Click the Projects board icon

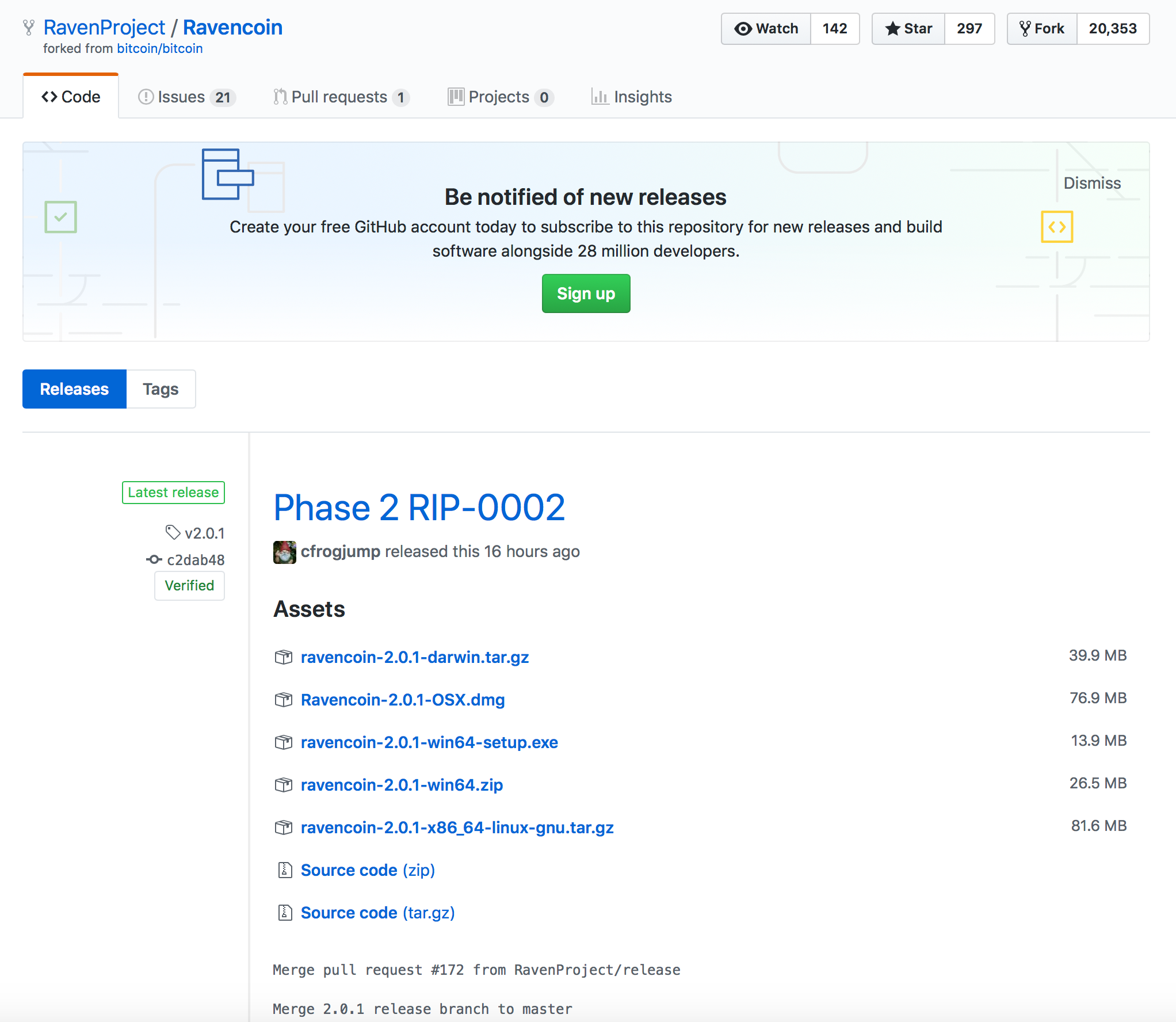coord(456,97)
